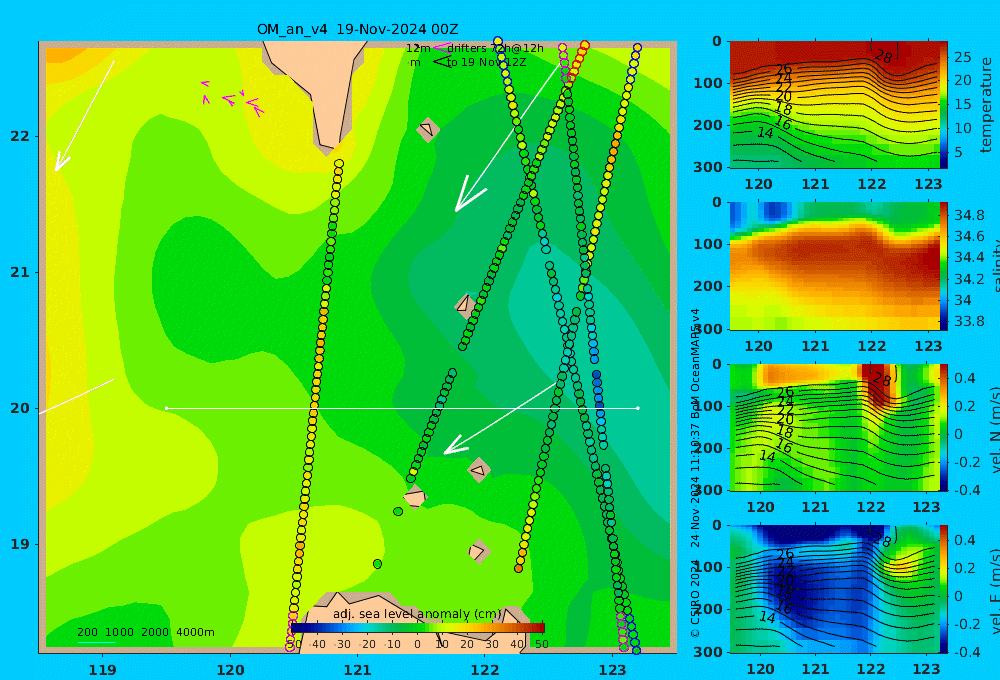Click the cluster of magenta drifter arrows
This screenshot has width=1000, height=680.
(232, 100)
